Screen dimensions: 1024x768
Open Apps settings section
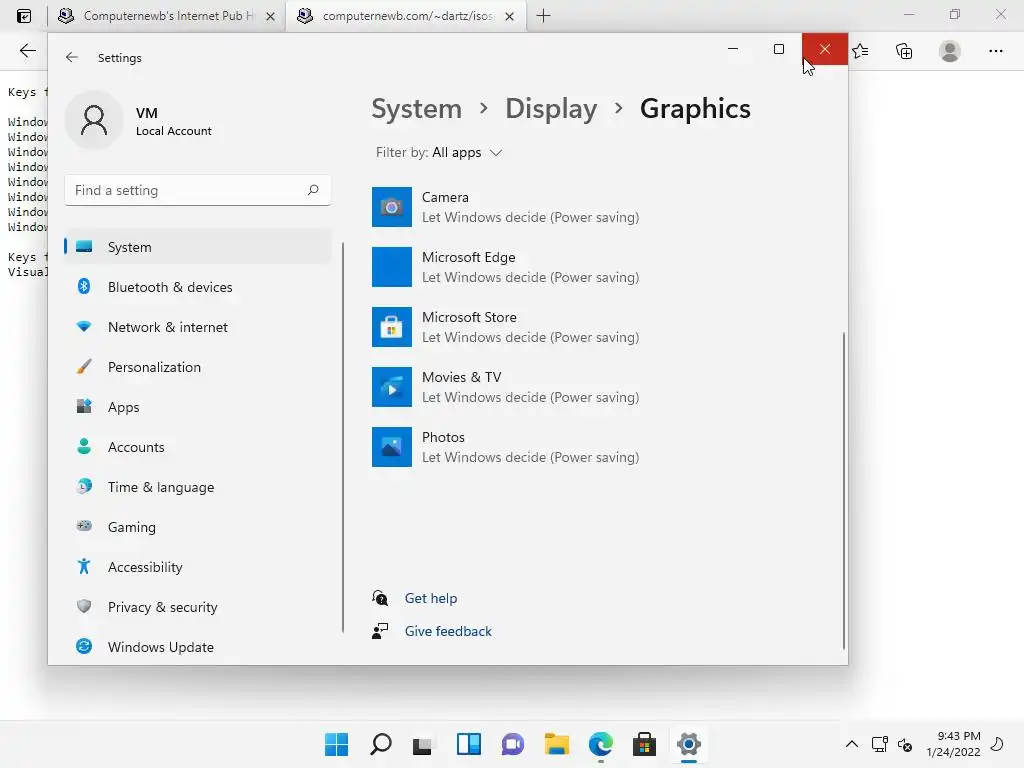point(198,407)
